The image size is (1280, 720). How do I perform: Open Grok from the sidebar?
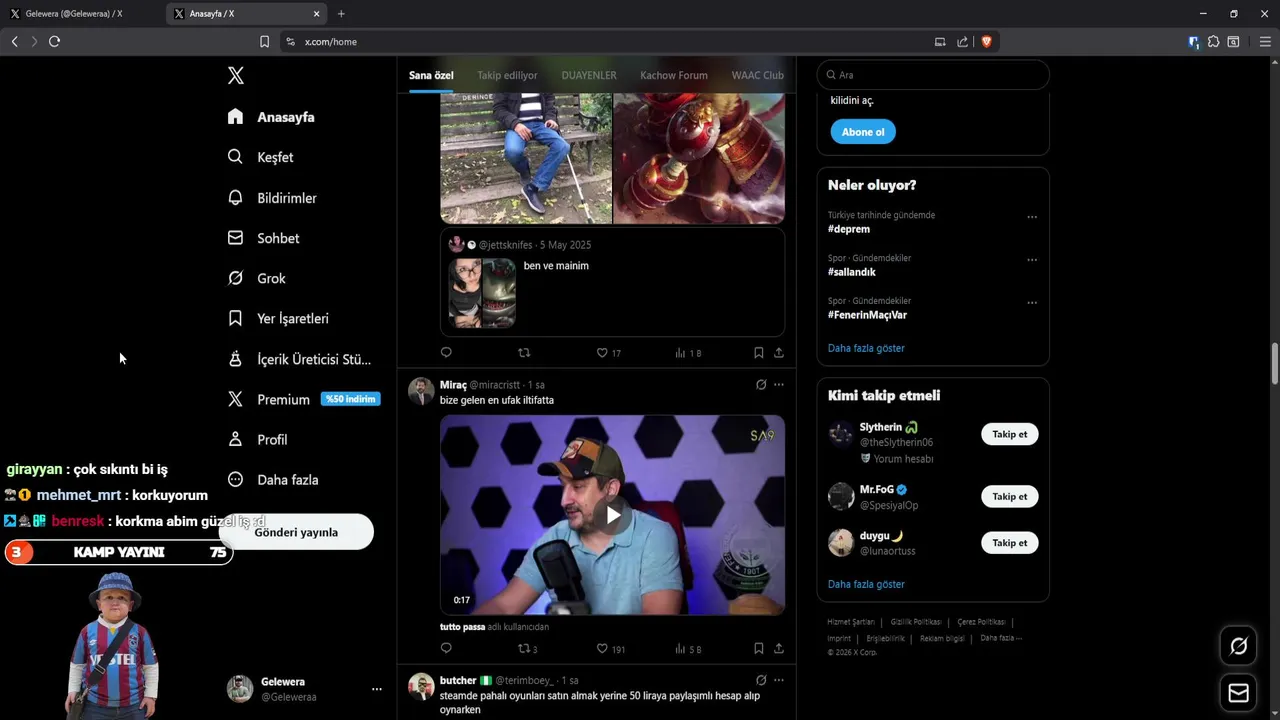tap(256, 278)
